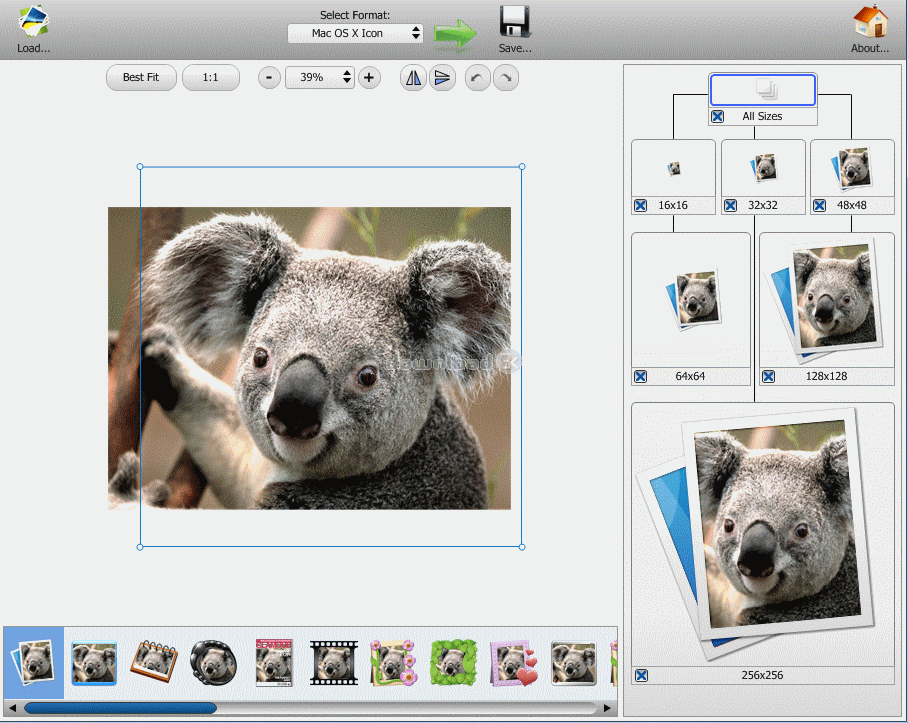Choose the hearts frame style
This screenshot has height=723, width=908.
514,663
